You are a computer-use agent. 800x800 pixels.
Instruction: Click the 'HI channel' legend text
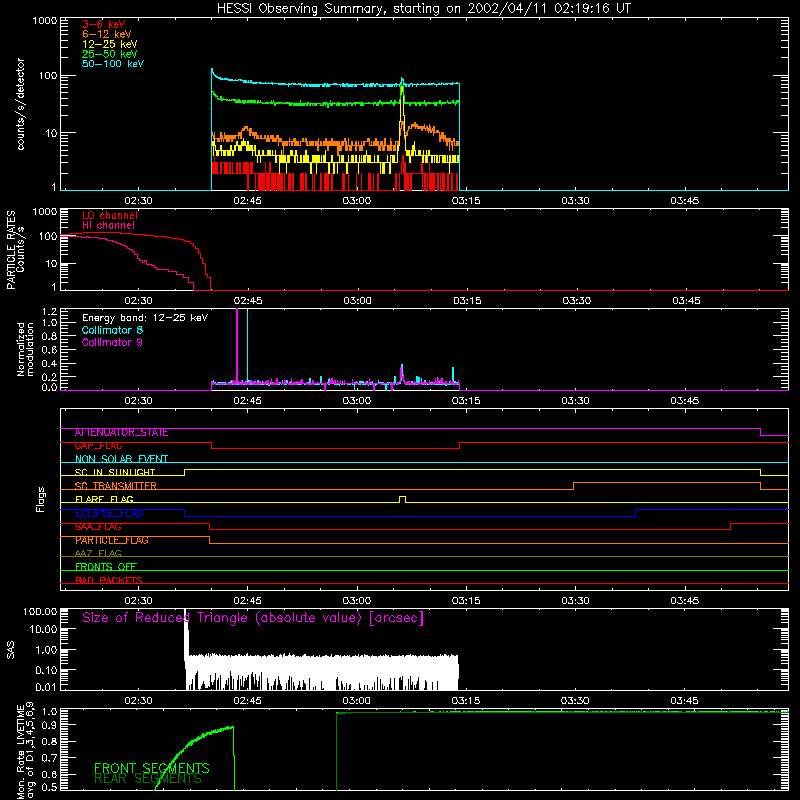[x=108, y=226]
